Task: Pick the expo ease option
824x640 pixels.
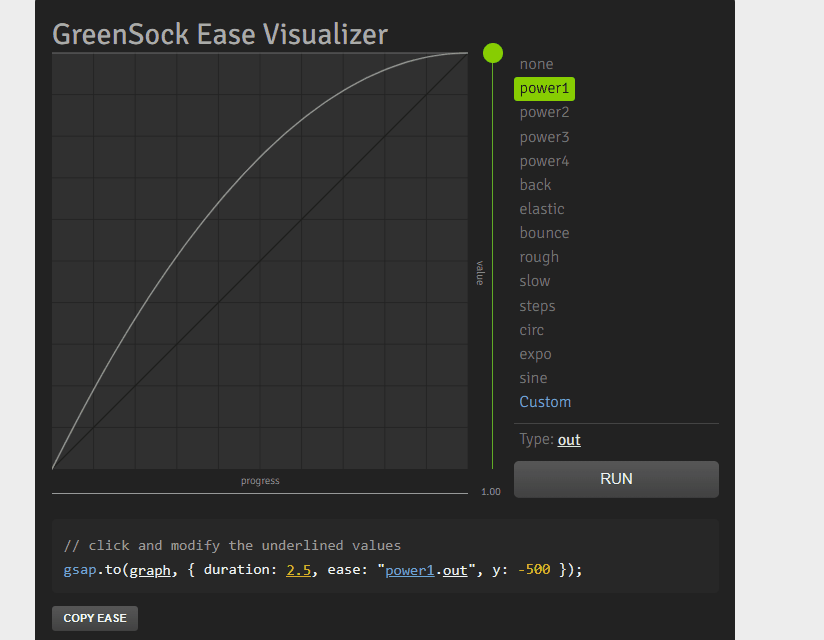Action: 535,353
